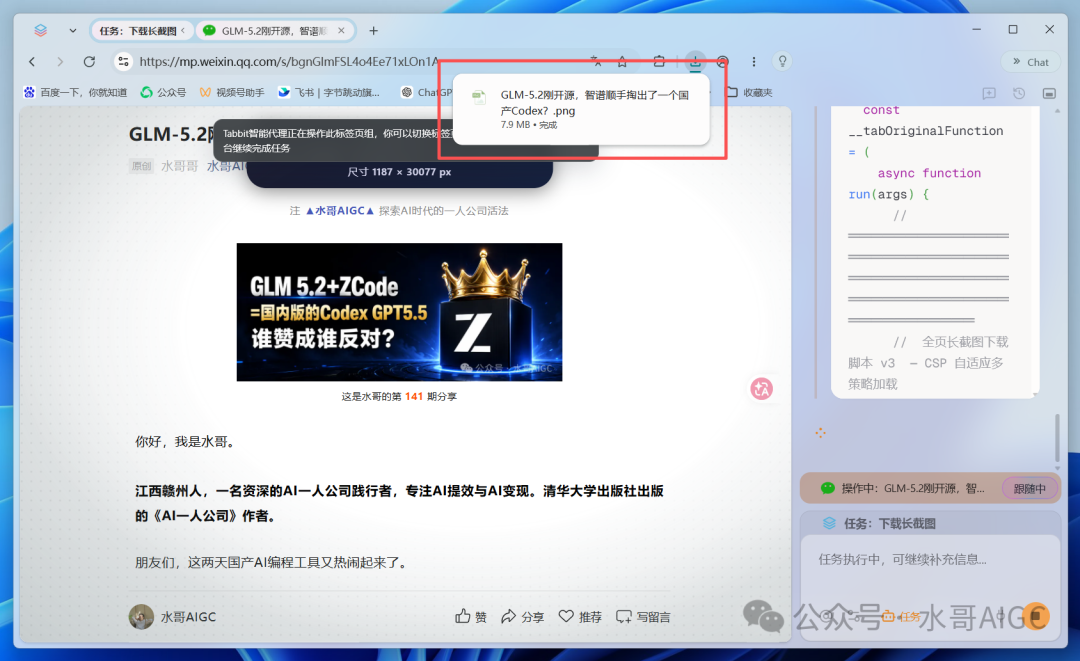Open the downloads toolbar icon
The height and width of the screenshot is (661, 1080).
click(695, 62)
